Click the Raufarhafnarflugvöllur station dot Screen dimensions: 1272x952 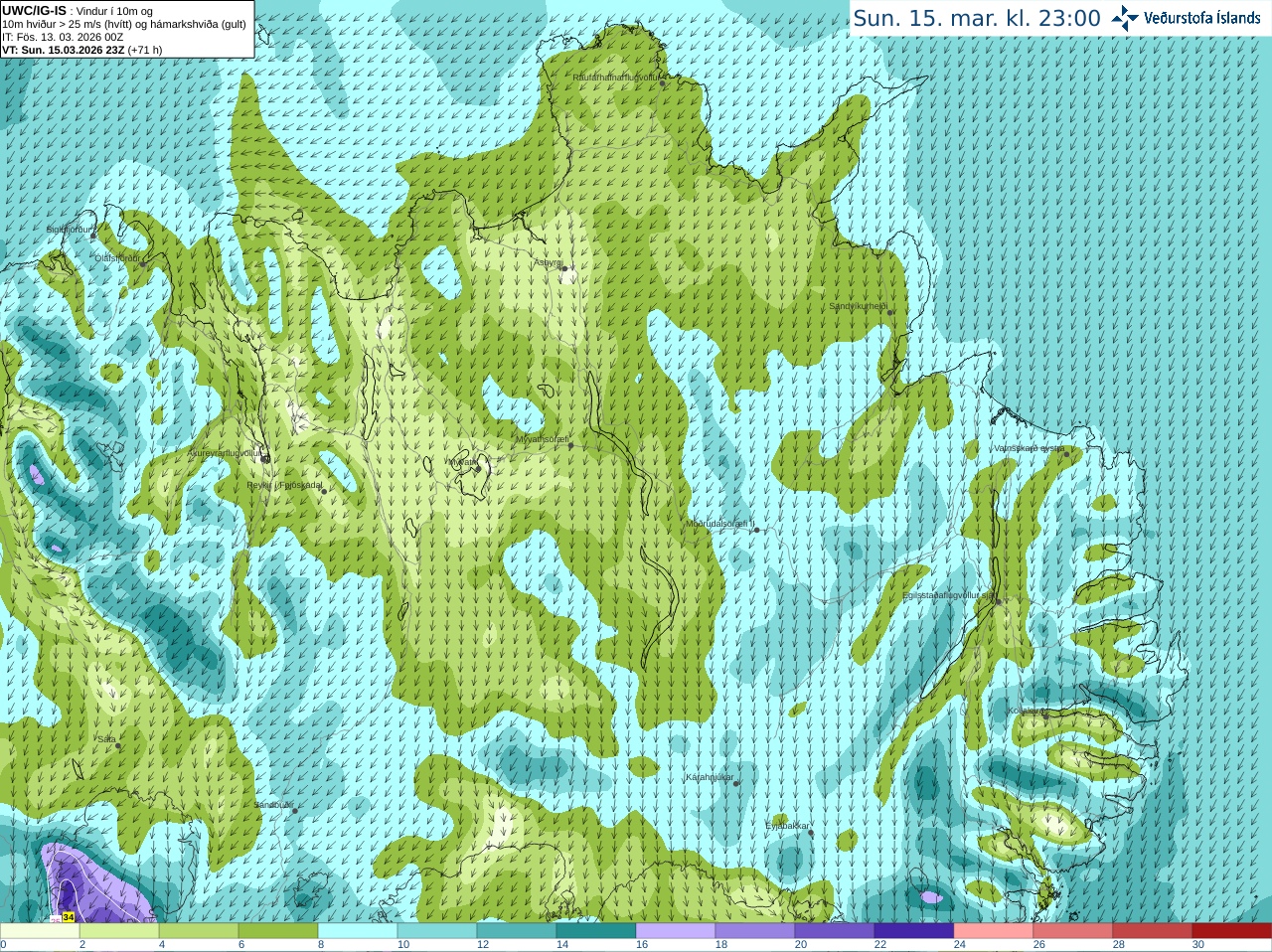pyautogui.click(x=663, y=83)
